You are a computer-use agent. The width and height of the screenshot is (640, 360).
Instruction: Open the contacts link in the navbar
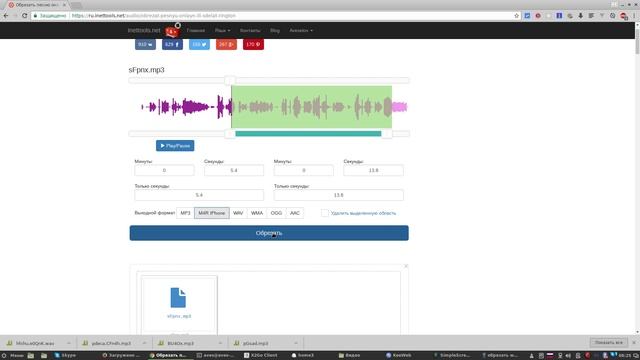coord(250,31)
